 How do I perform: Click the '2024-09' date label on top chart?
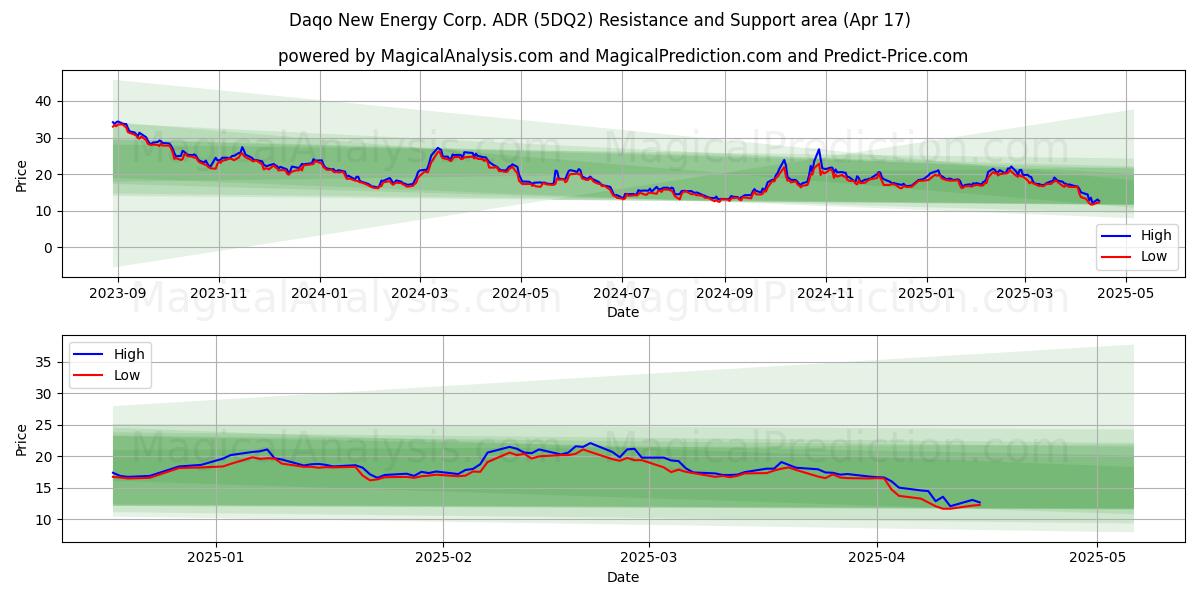coord(724,294)
